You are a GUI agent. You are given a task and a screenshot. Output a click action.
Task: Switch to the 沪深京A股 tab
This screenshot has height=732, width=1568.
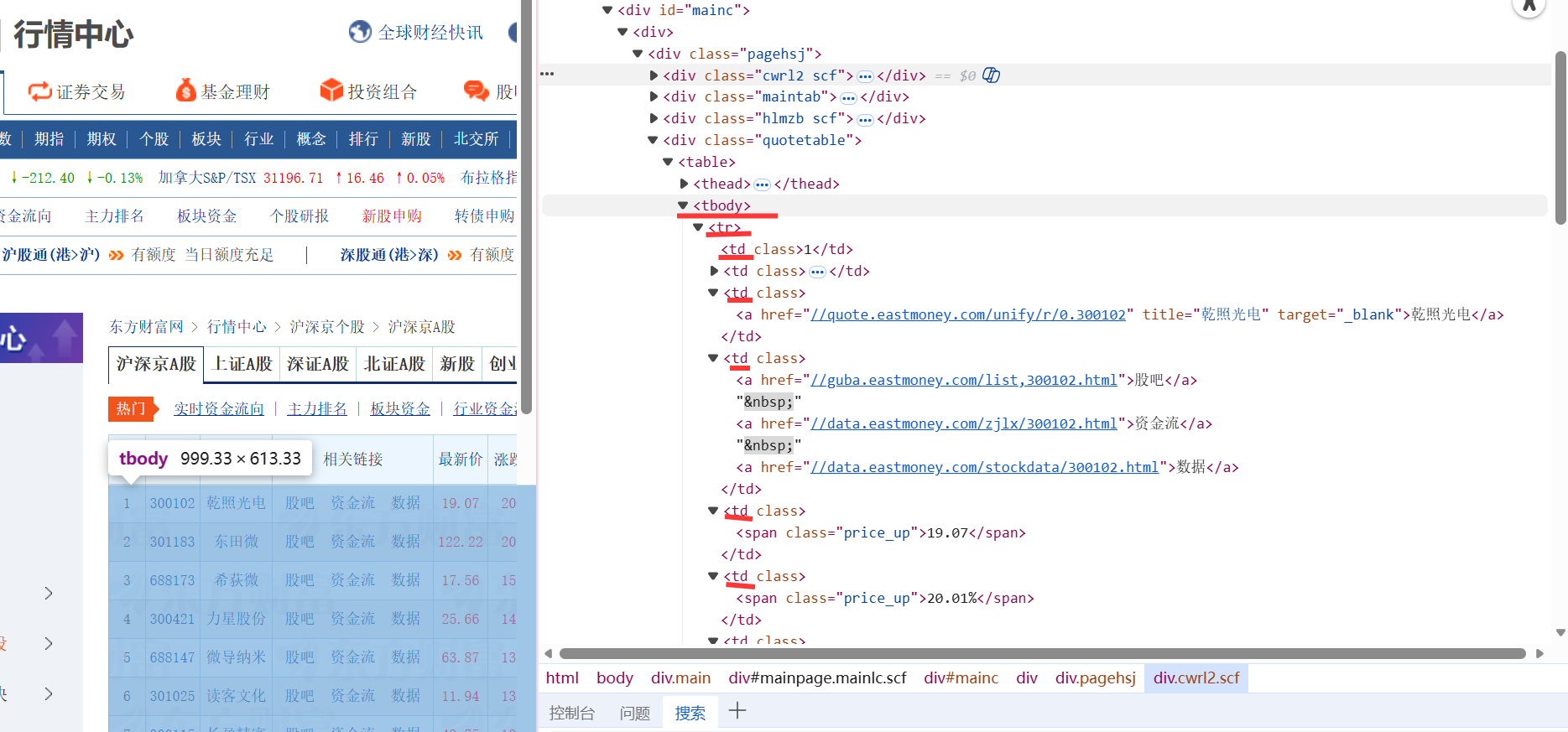click(x=156, y=364)
